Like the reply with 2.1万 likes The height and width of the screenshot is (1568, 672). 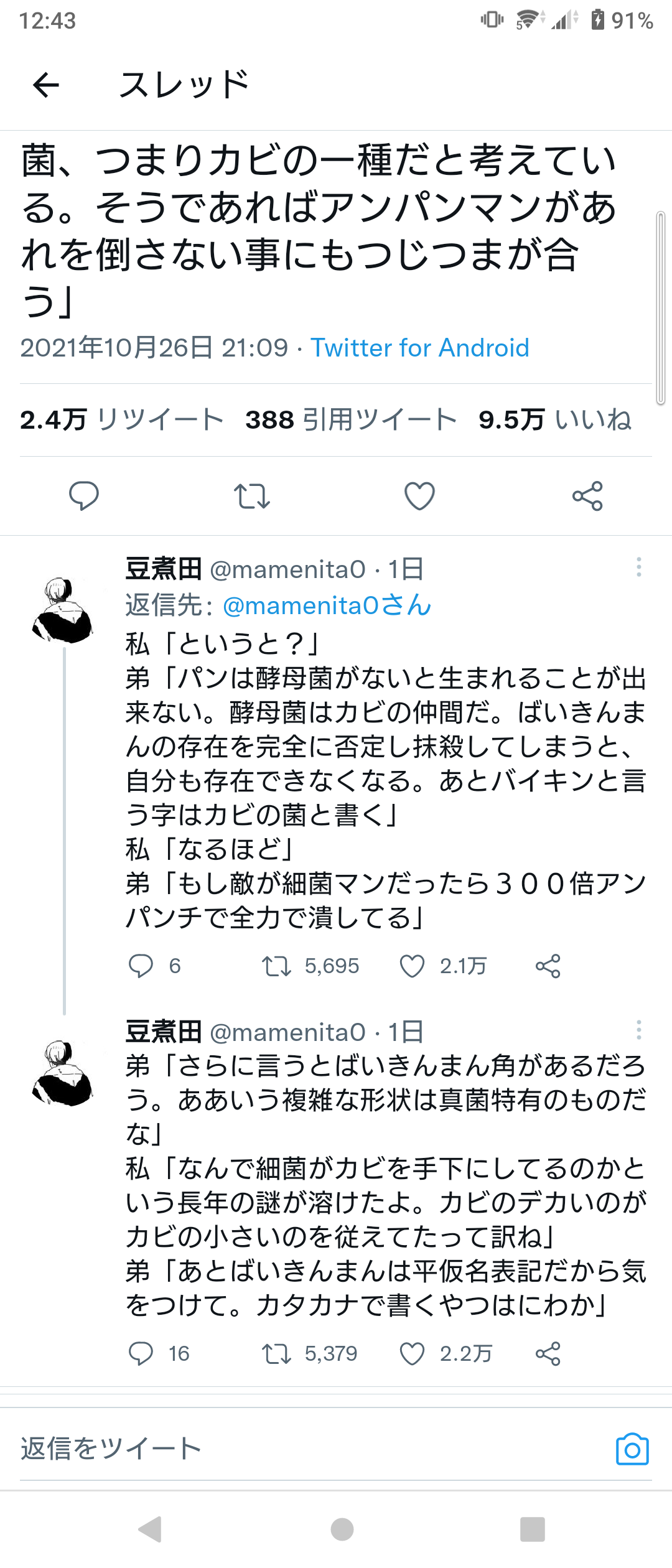coord(412,966)
